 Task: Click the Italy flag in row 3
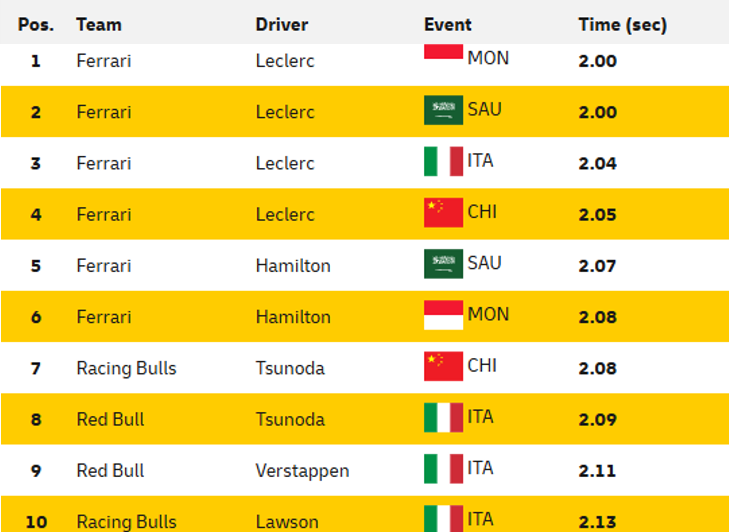[443, 161]
